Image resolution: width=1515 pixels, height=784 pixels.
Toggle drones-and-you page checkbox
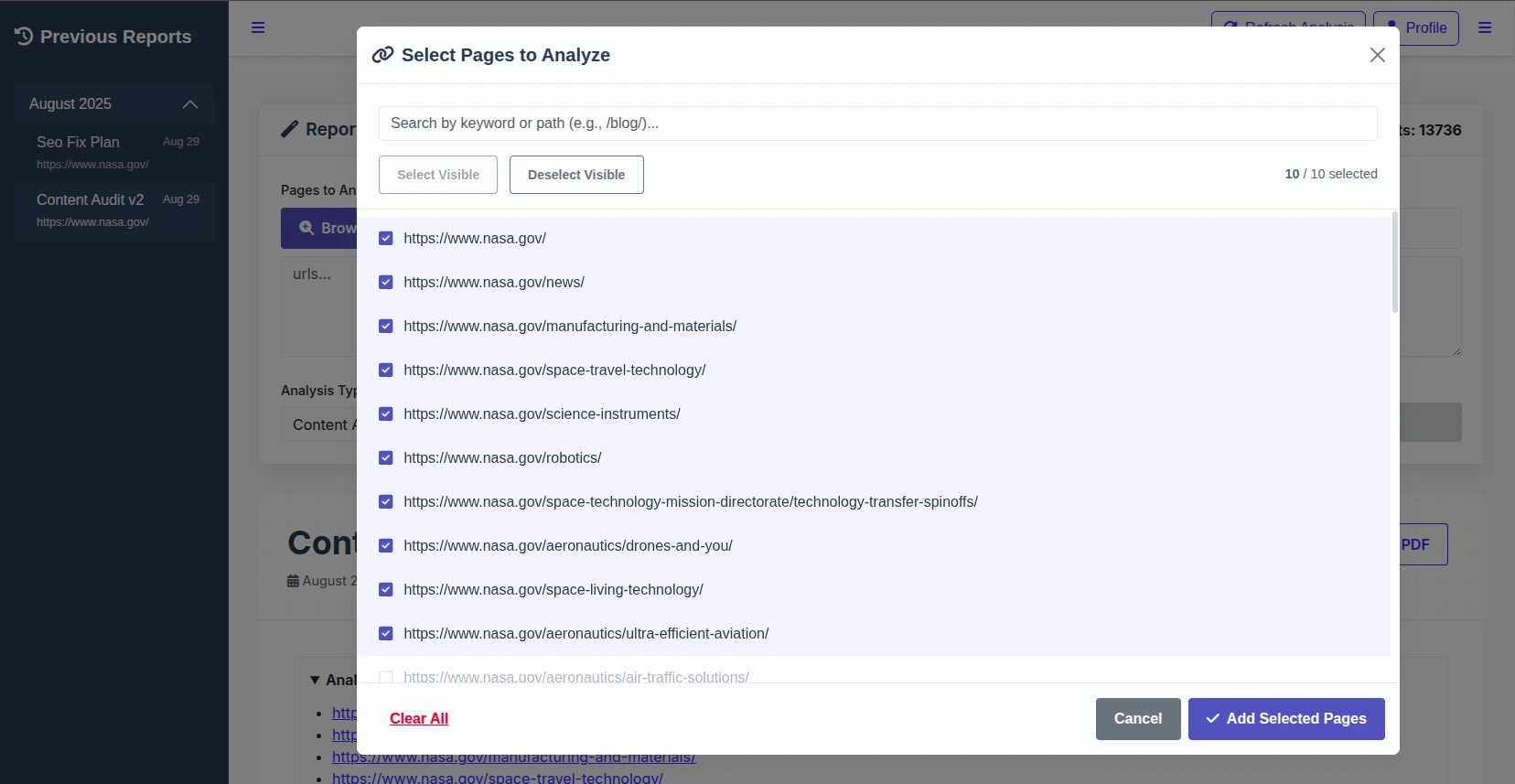coord(386,545)
